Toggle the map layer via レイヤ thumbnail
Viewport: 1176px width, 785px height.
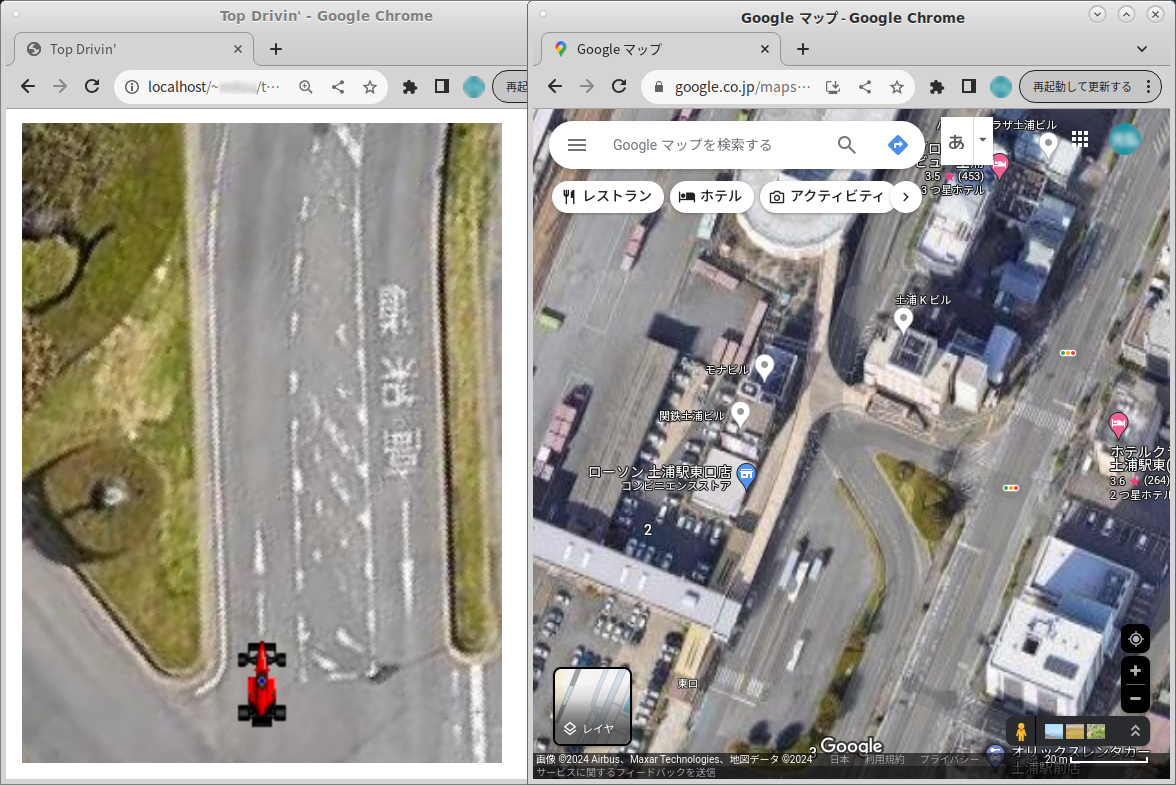coord(593,707)
